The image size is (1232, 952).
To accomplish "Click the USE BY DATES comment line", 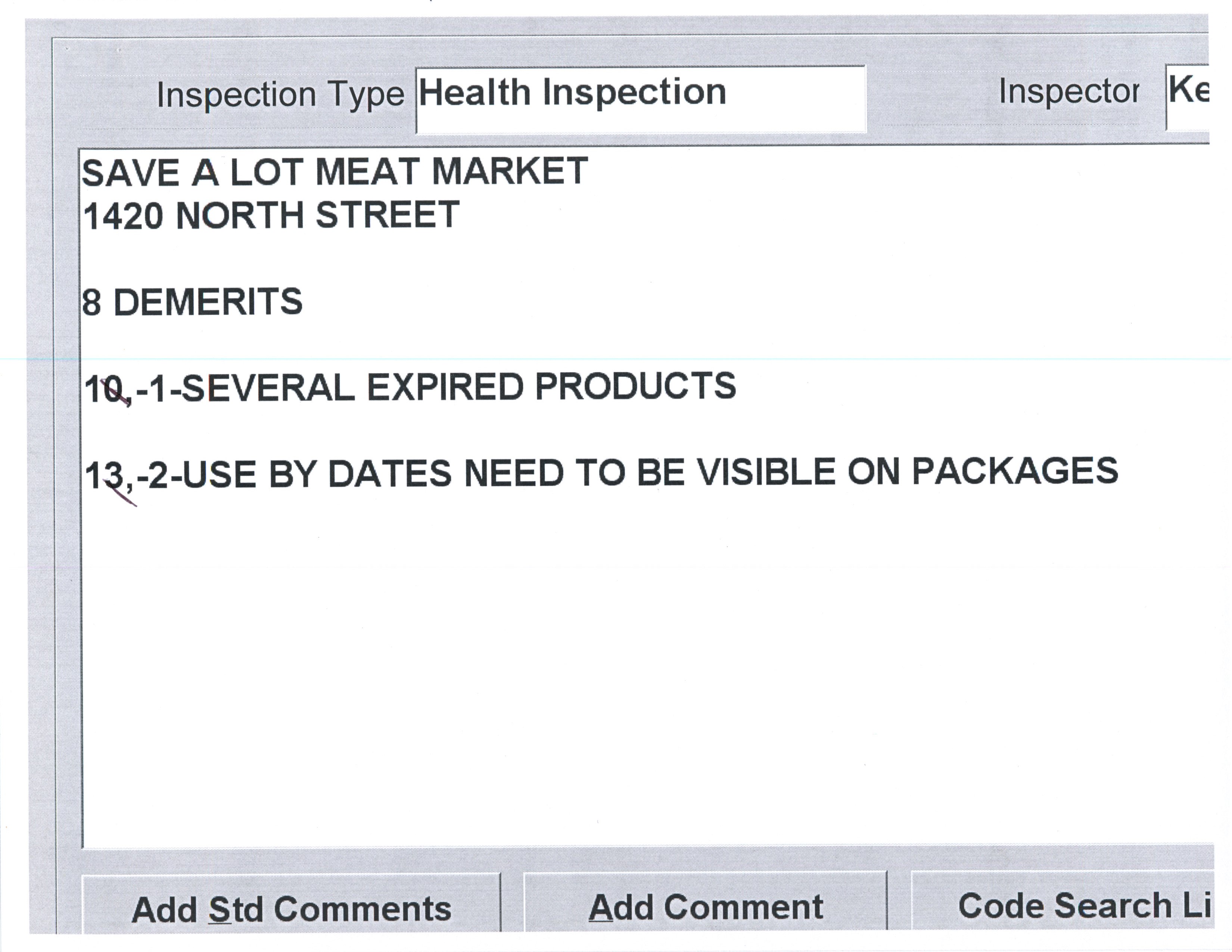I will coord(601,473).
